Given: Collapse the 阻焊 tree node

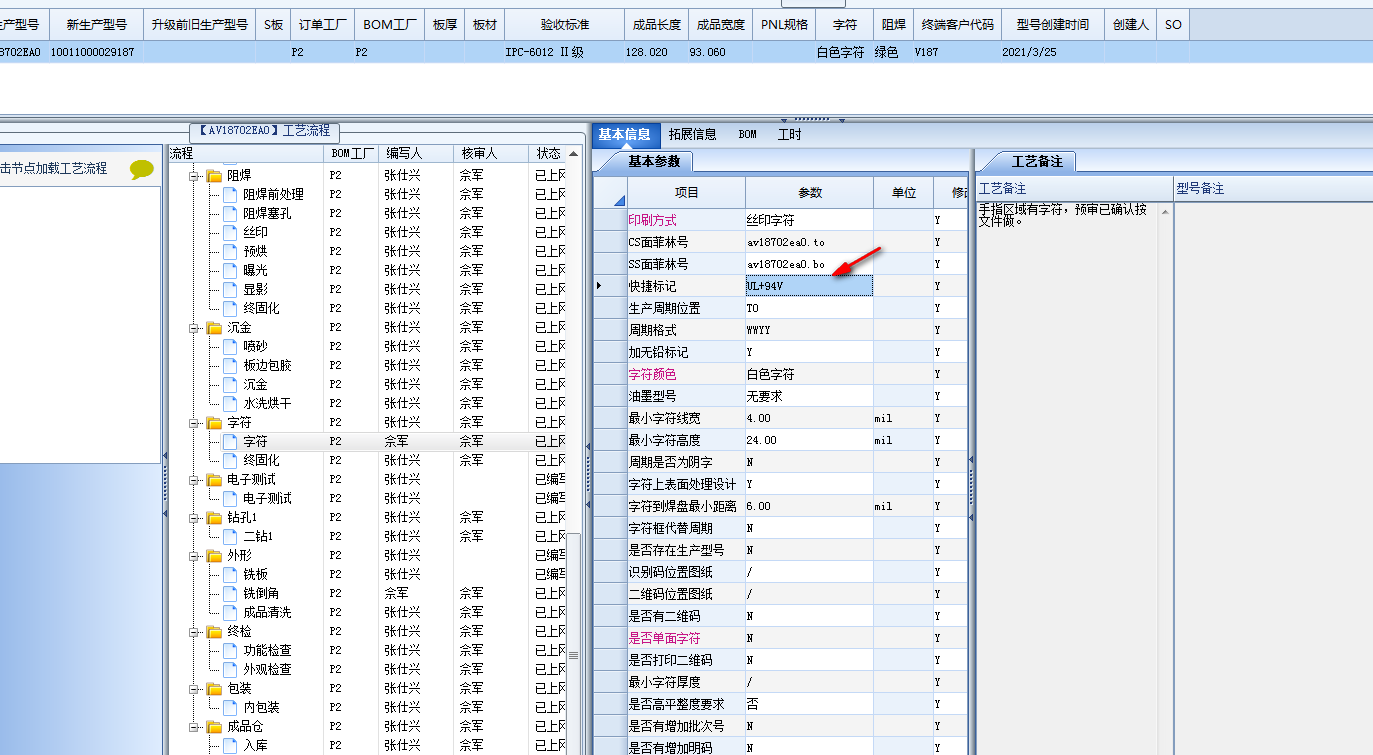Looking at the screenshot, I should tap(194, 175).
